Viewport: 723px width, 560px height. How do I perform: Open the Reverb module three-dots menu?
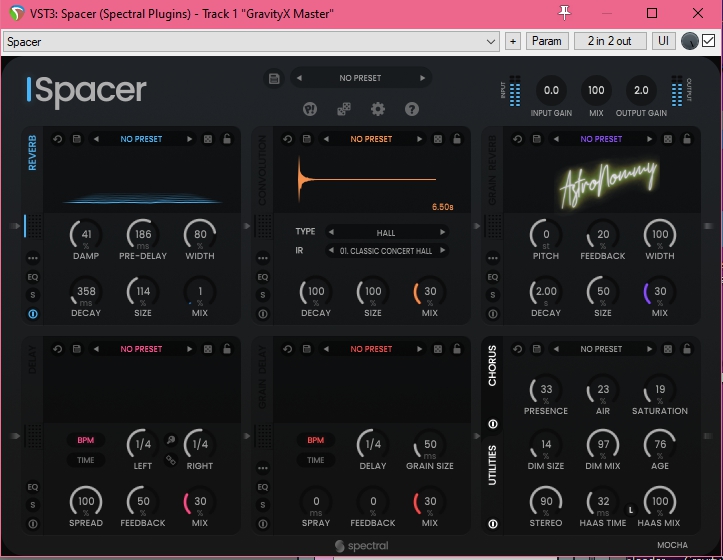click(33, 258)
